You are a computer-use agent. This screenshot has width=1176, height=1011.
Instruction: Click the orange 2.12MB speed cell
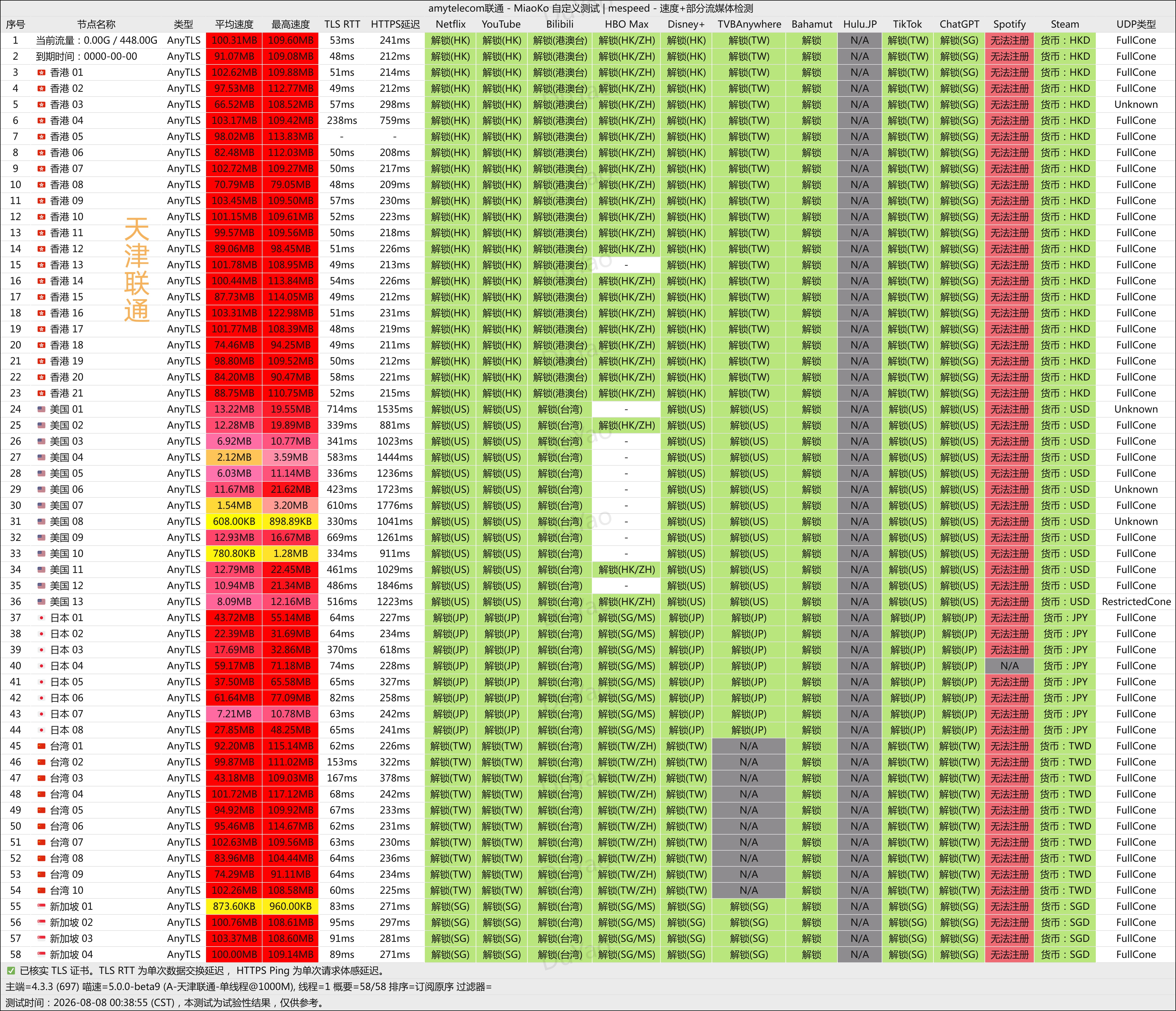(x=234, y=457)
